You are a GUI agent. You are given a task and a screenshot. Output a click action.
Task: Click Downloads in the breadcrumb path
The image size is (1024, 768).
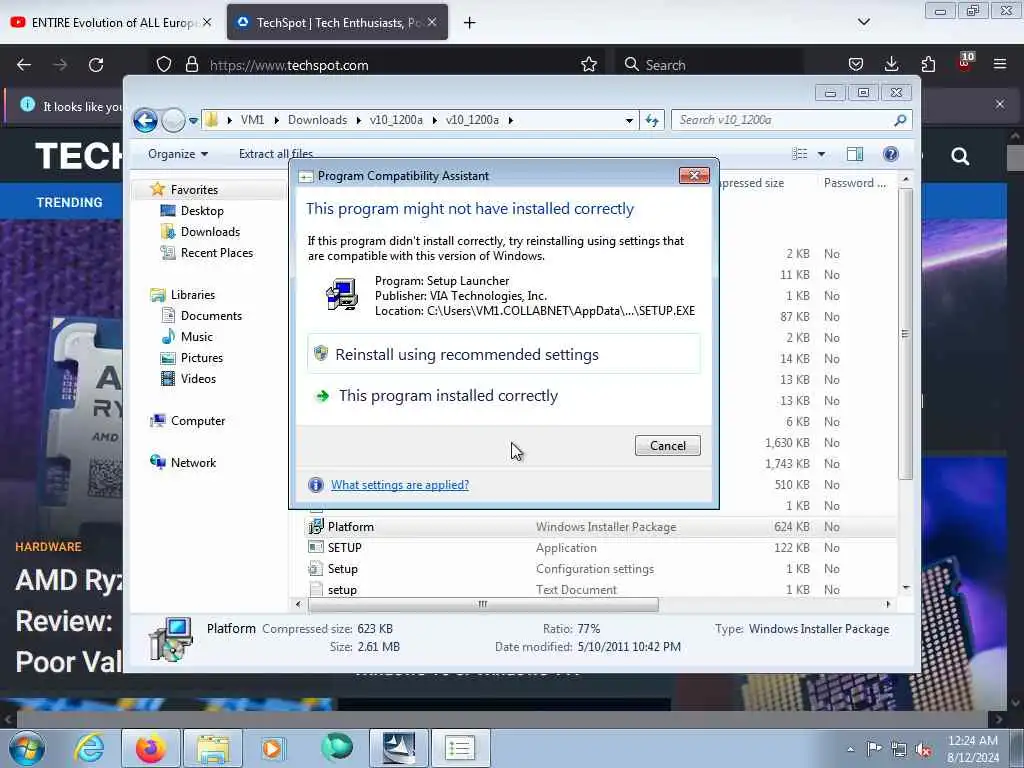click(x=317, y=120)
